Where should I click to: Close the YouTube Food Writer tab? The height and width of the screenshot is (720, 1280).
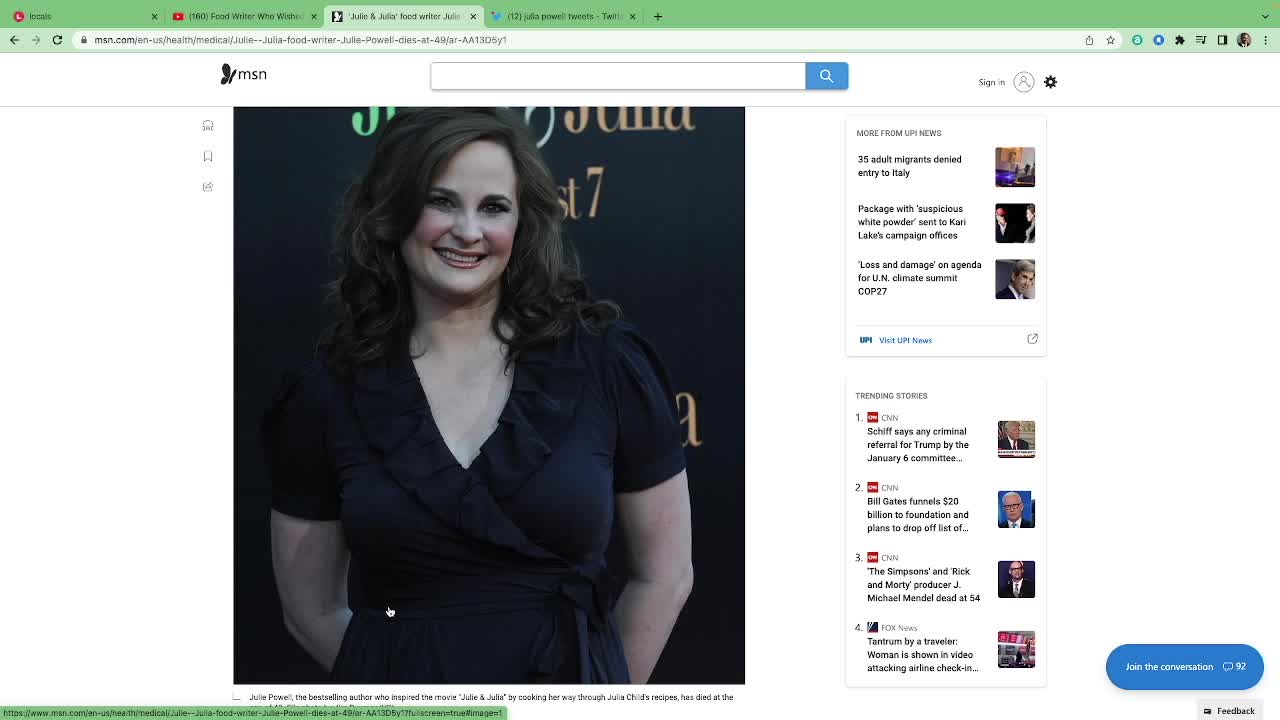click(314, 17)
